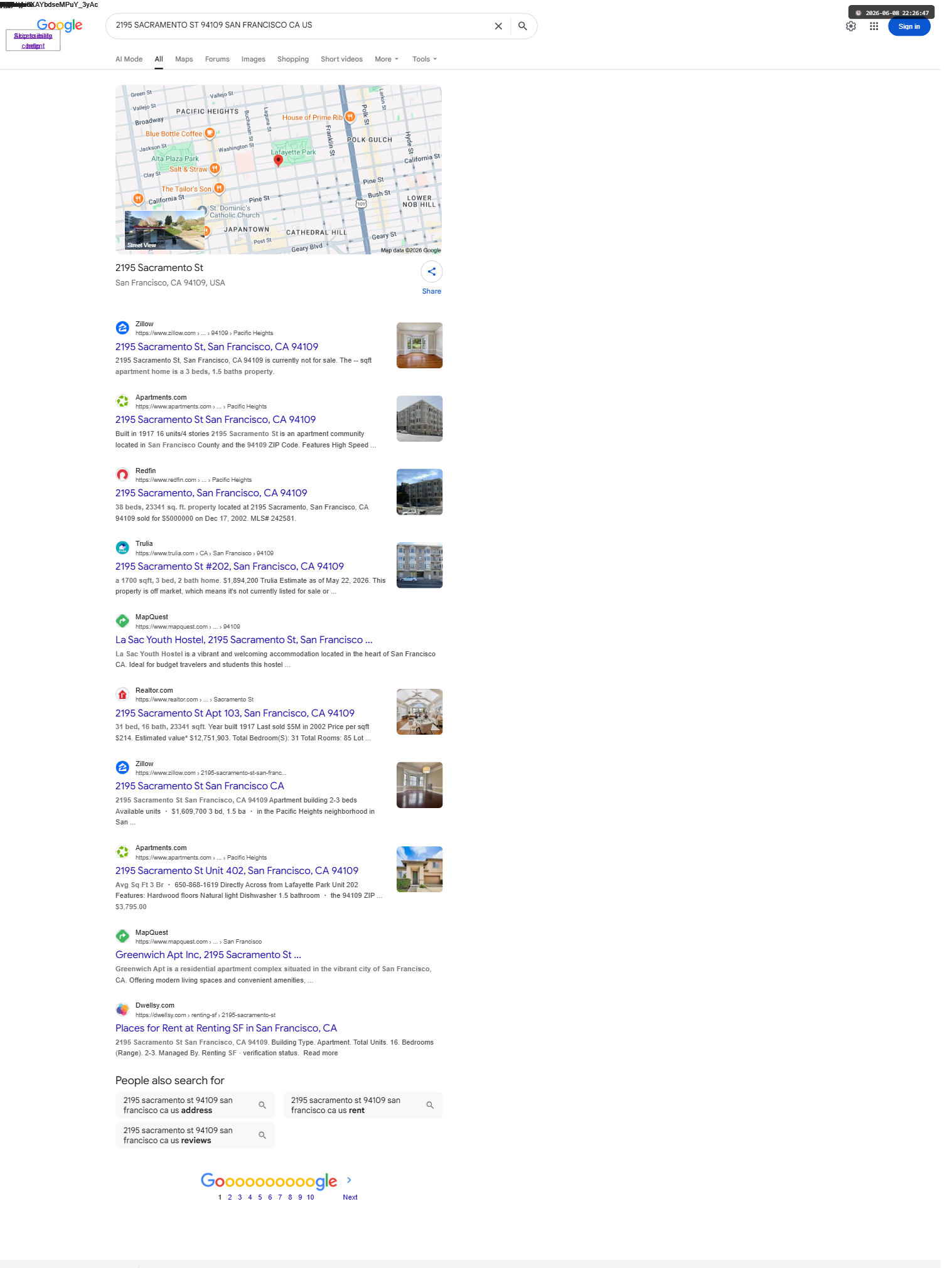
Task: Open the Forums tab
Action: pyautogui.click(x=217, y=59)
